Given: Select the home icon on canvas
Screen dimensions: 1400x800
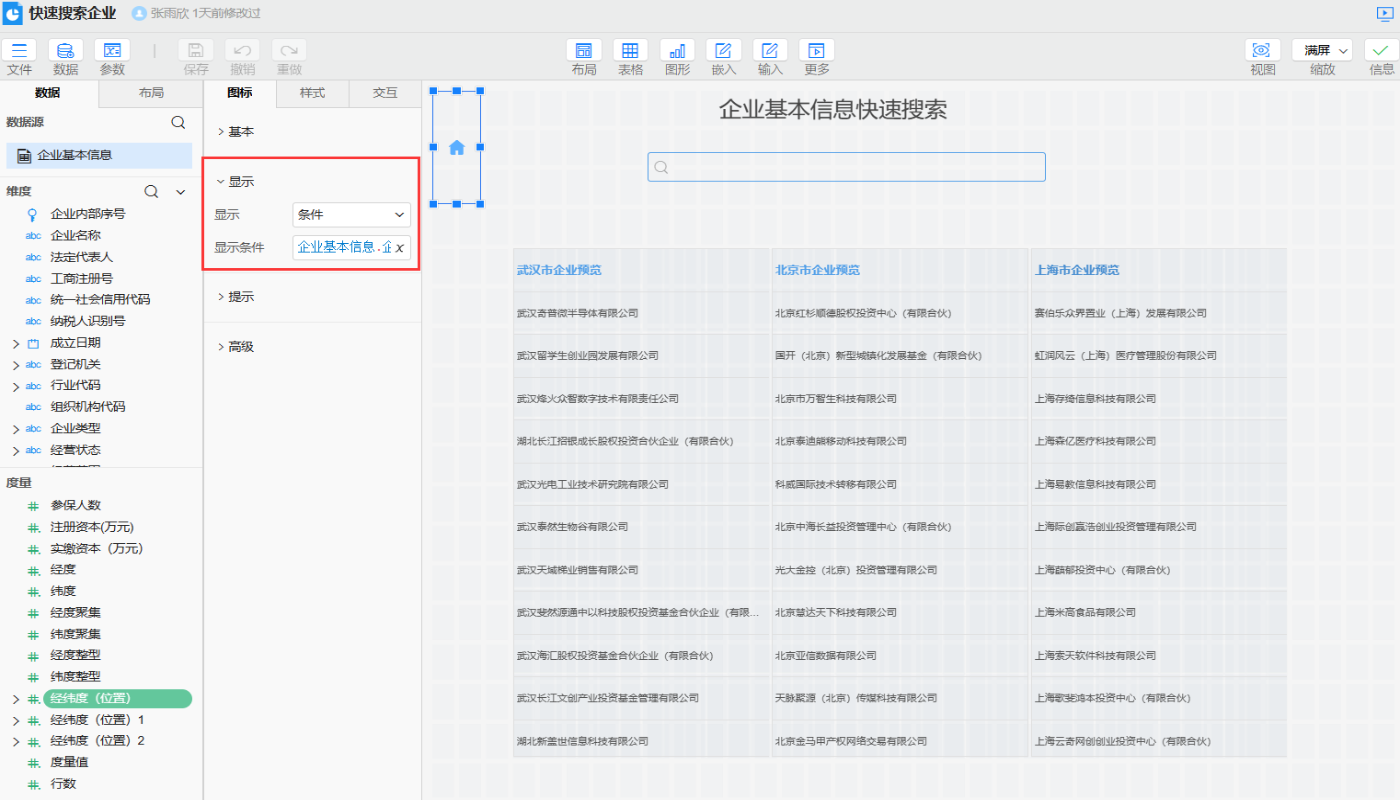Looking at the screenshot, I should (x=457, y=148).
